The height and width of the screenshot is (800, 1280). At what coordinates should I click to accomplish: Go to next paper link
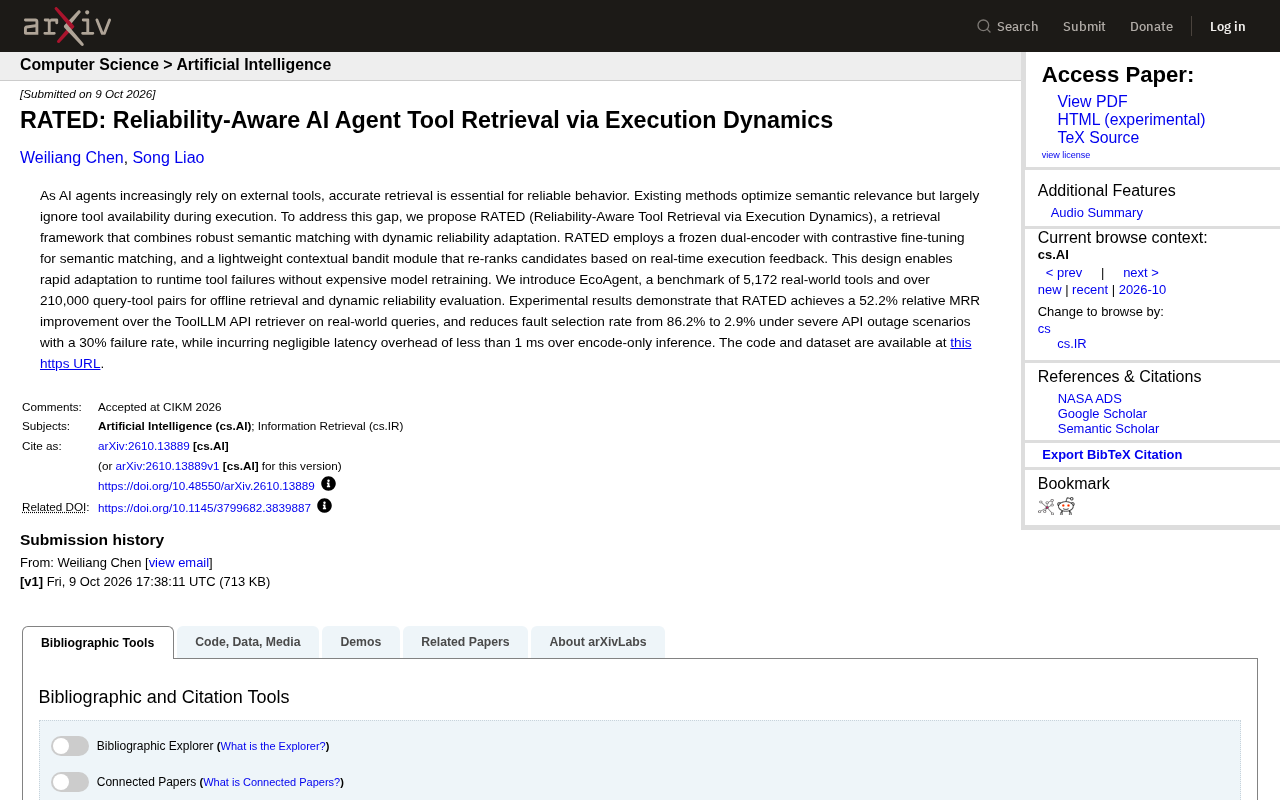click(1141, 273)
